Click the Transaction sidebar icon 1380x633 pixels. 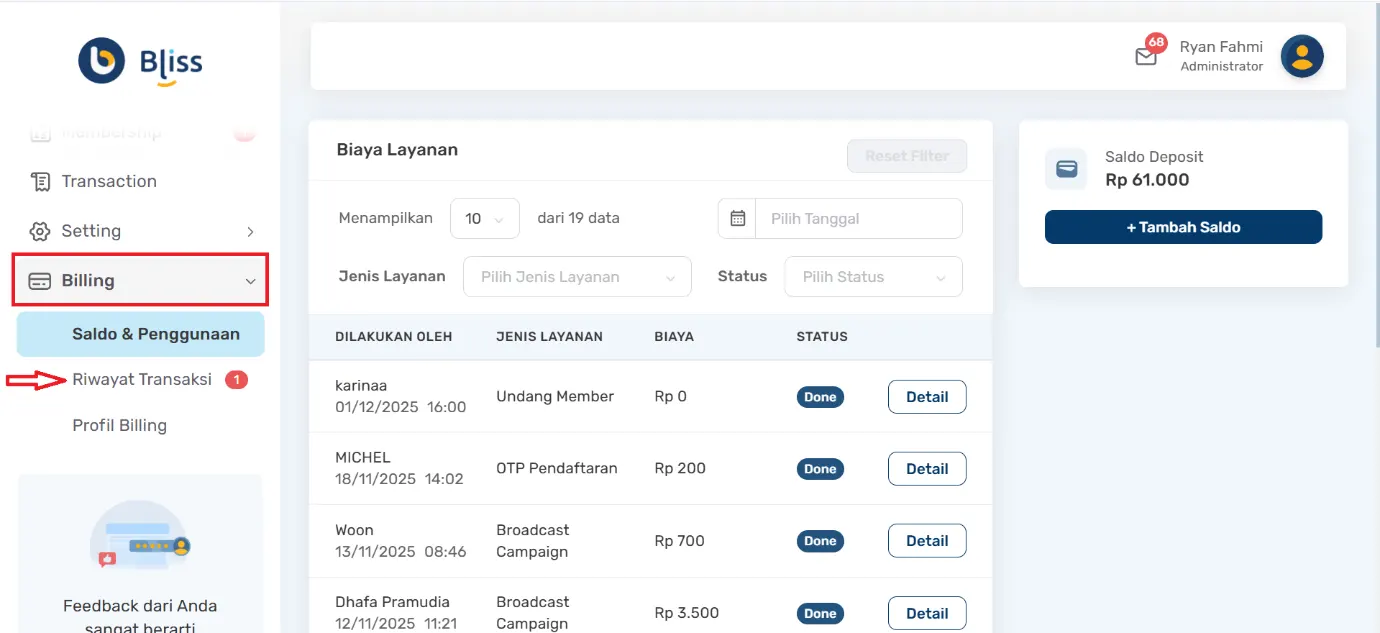click(41, 181)
